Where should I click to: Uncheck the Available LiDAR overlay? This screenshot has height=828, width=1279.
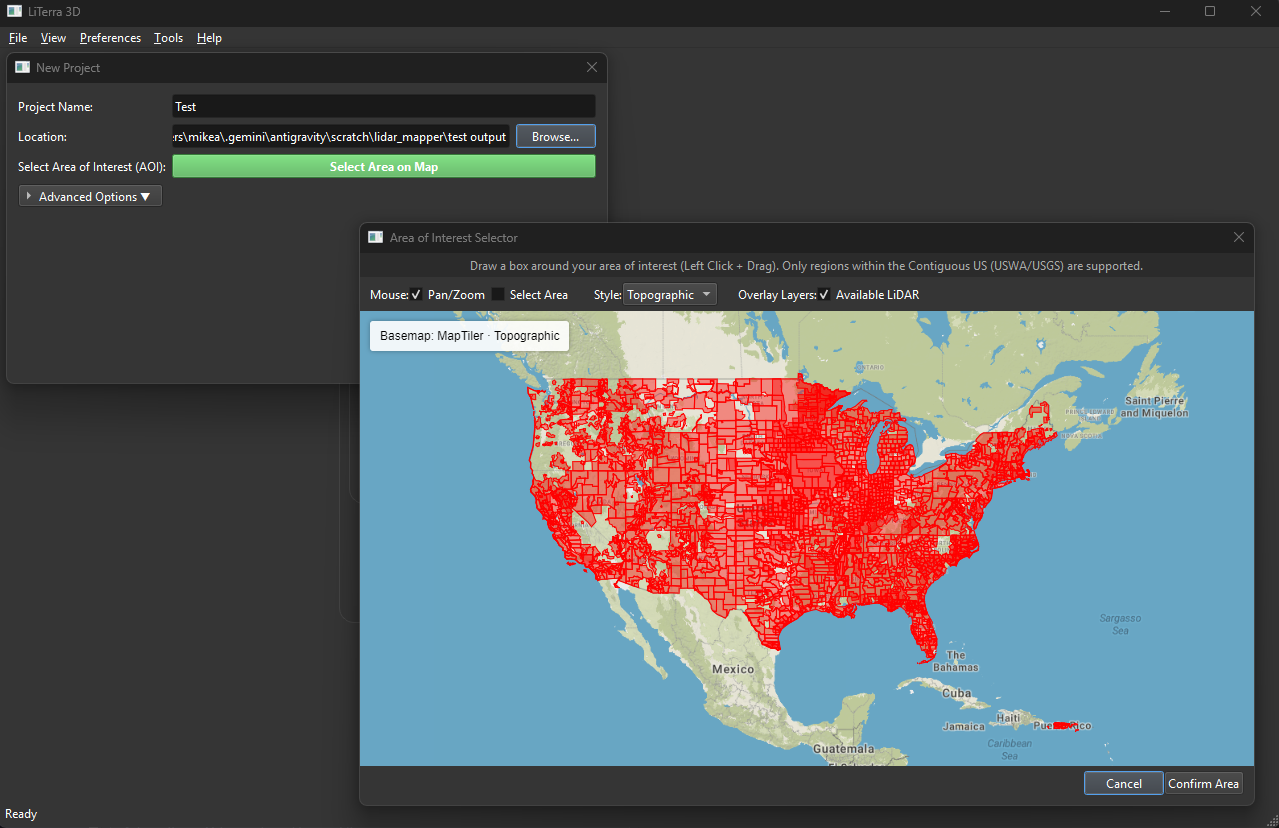pyautogui.click(x=824, y=294)
